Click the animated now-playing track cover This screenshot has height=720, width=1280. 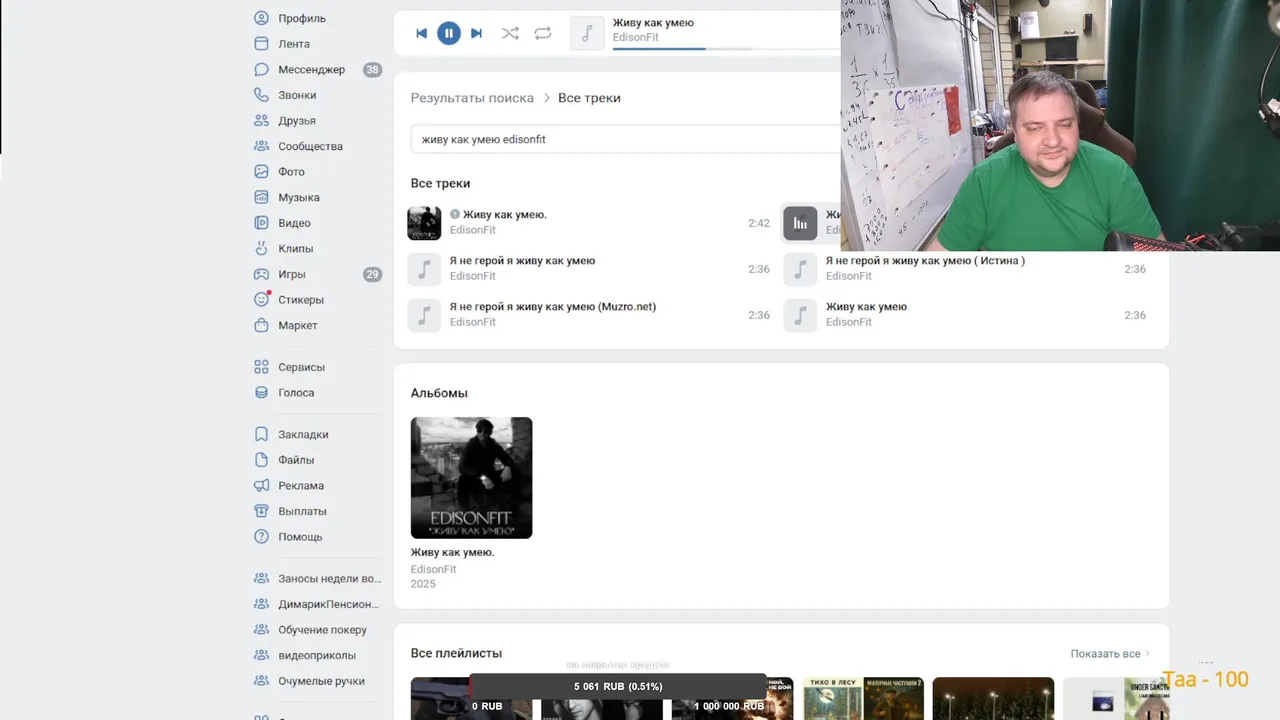point(800,223)
